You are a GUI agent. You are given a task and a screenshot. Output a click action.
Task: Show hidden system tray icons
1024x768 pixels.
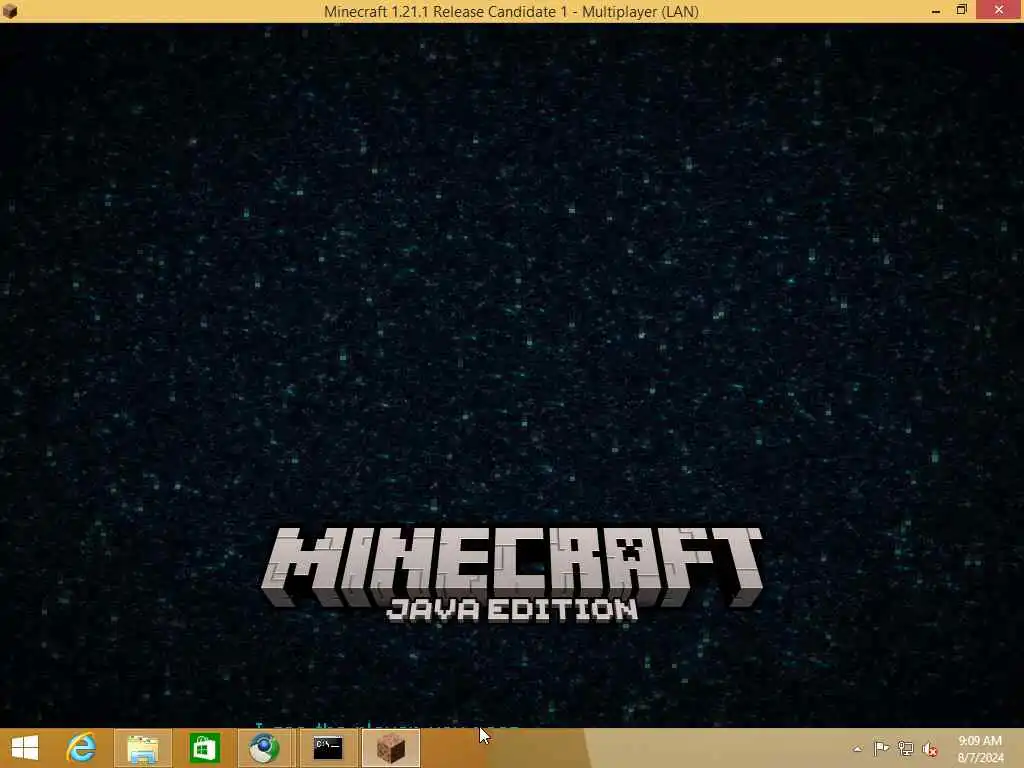tap(857, 749)
